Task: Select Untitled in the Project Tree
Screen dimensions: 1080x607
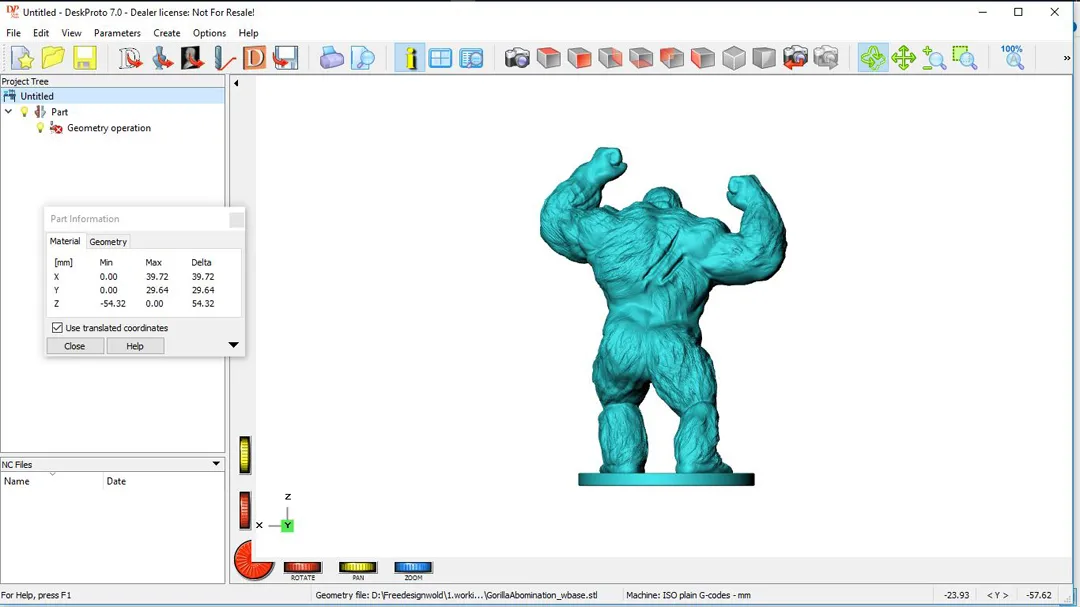Action: [37, 96]
